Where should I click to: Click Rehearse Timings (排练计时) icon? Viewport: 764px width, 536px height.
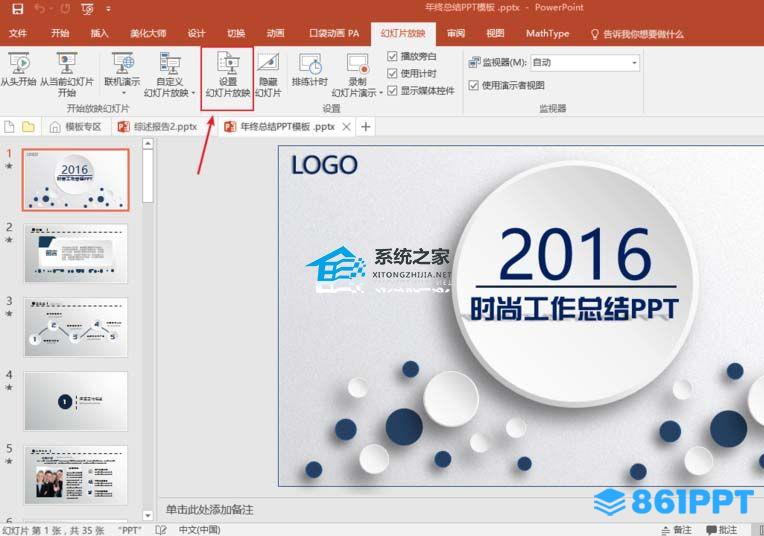(310, 69)
